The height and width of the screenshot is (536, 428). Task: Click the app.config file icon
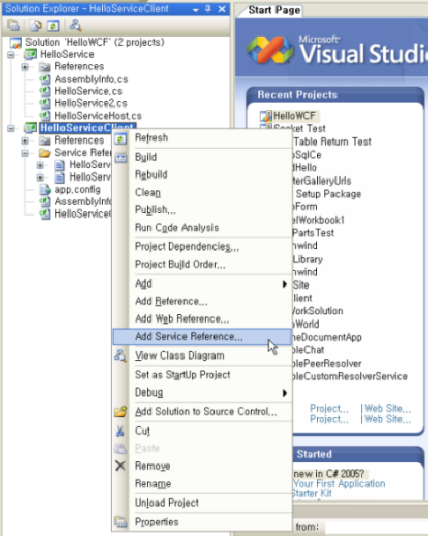click(44, 189)
